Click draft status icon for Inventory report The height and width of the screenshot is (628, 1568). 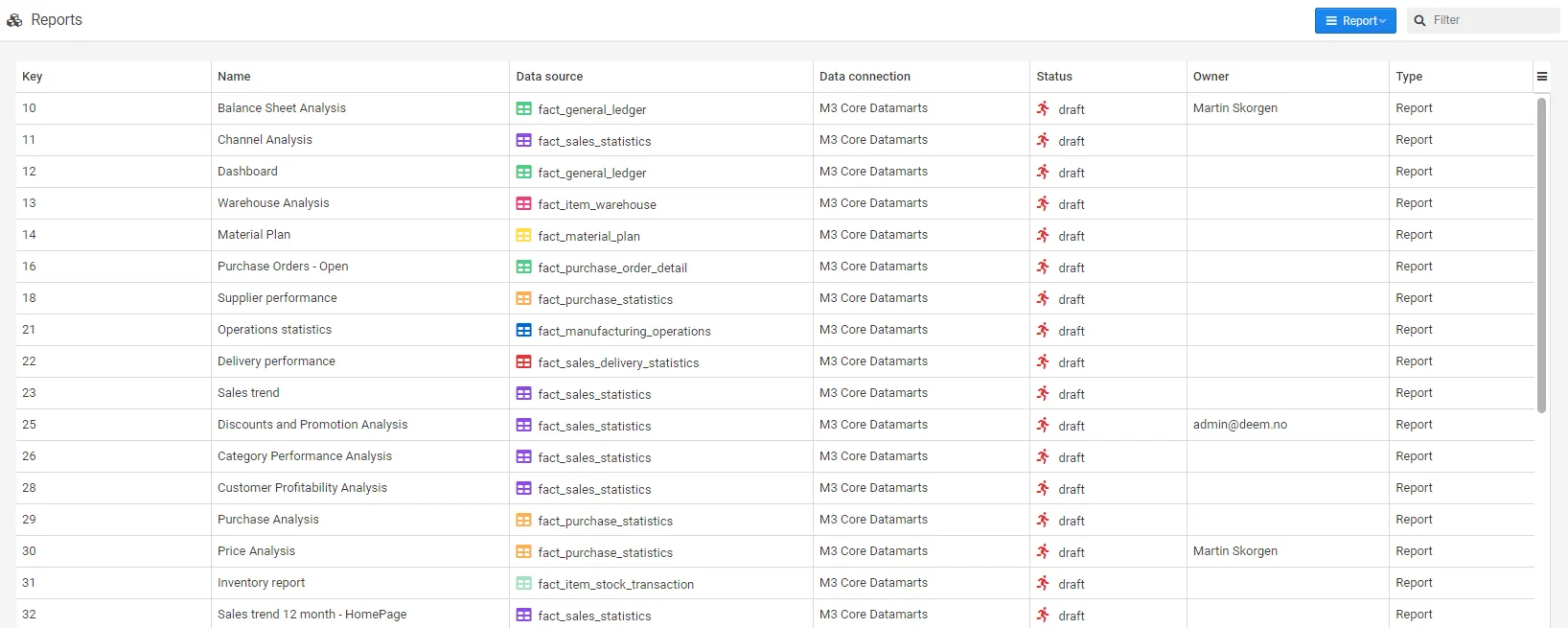point(1043,583)
